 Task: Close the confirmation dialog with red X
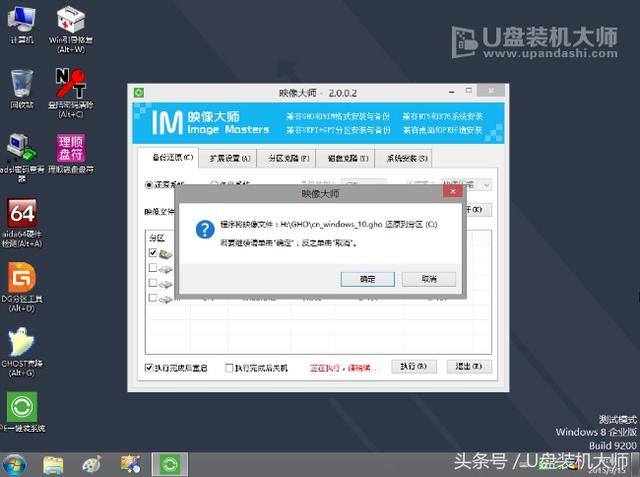point(453,191)
